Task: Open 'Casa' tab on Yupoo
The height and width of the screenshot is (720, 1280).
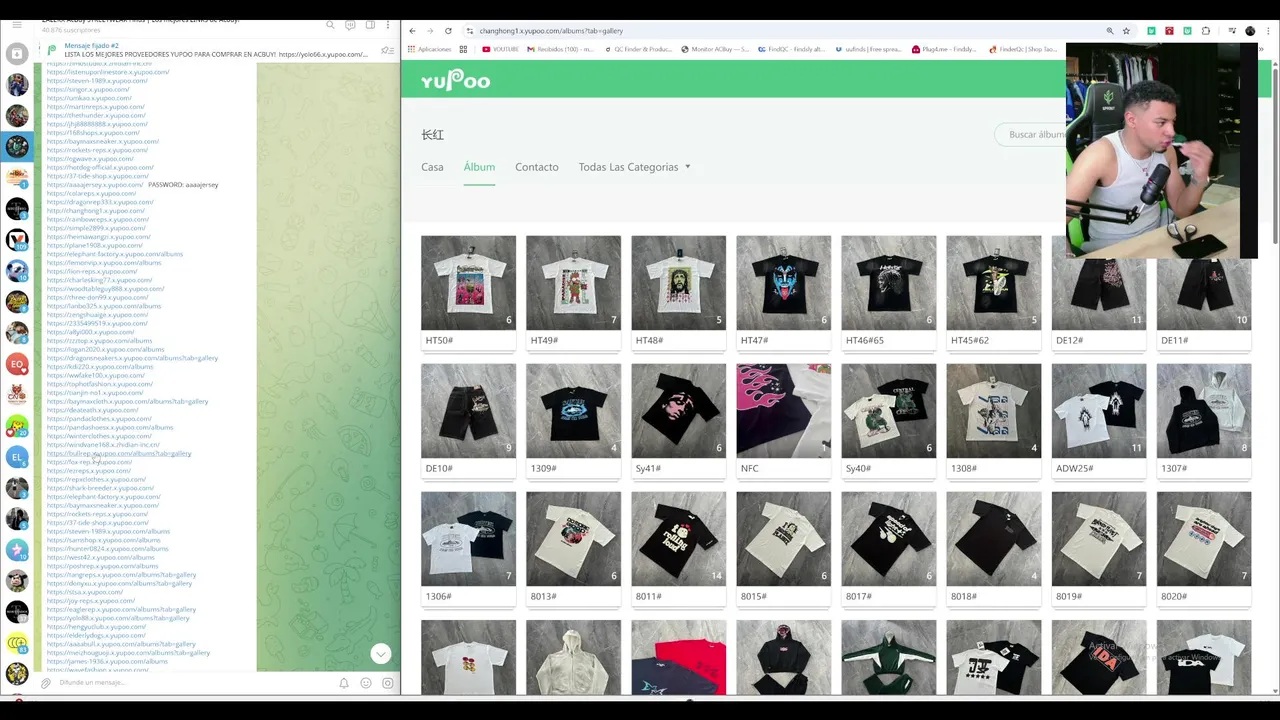Action: click(432, 167)
